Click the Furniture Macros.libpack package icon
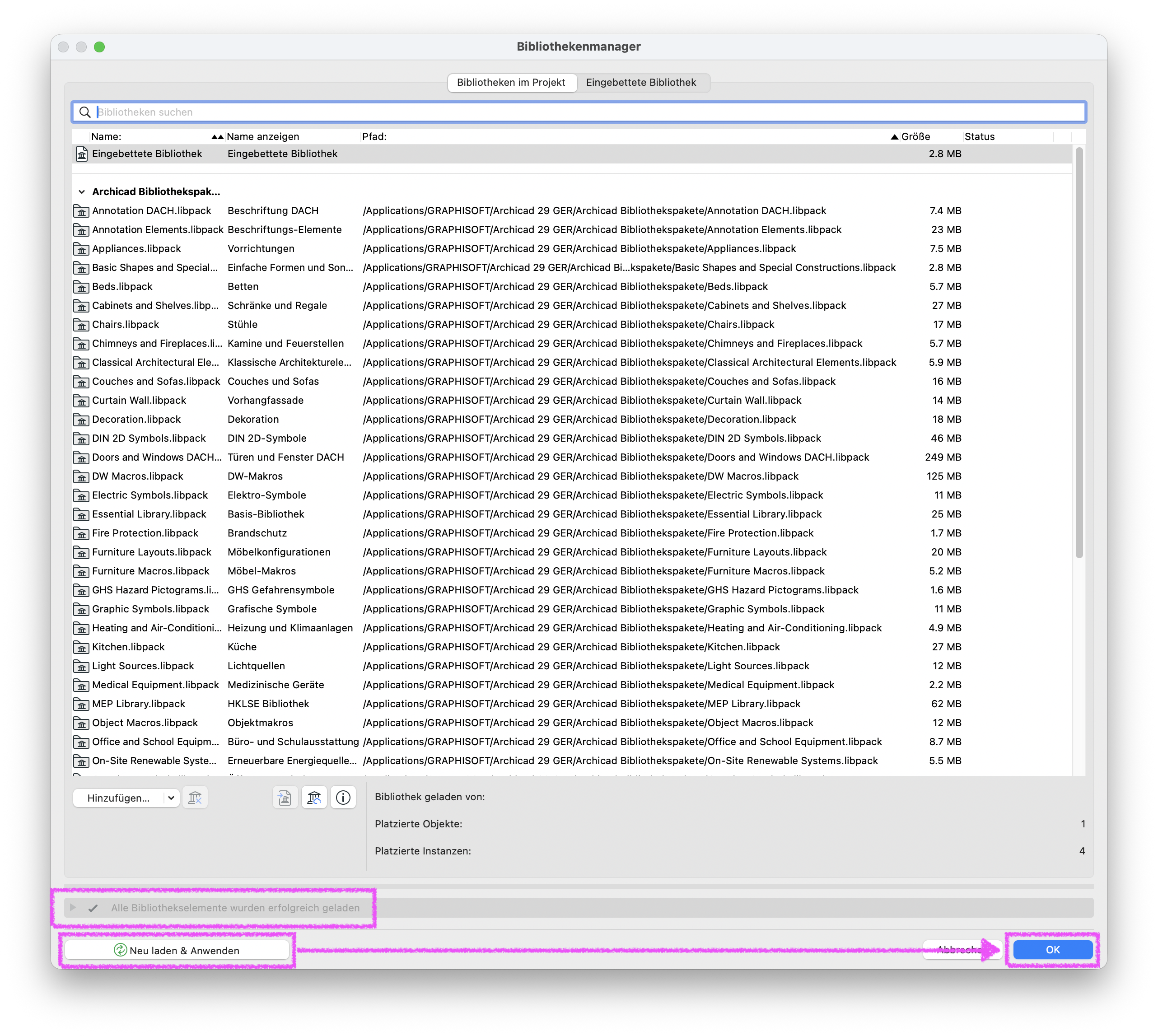This screenshot has width=1158, height=1036. tap(81, 571)
